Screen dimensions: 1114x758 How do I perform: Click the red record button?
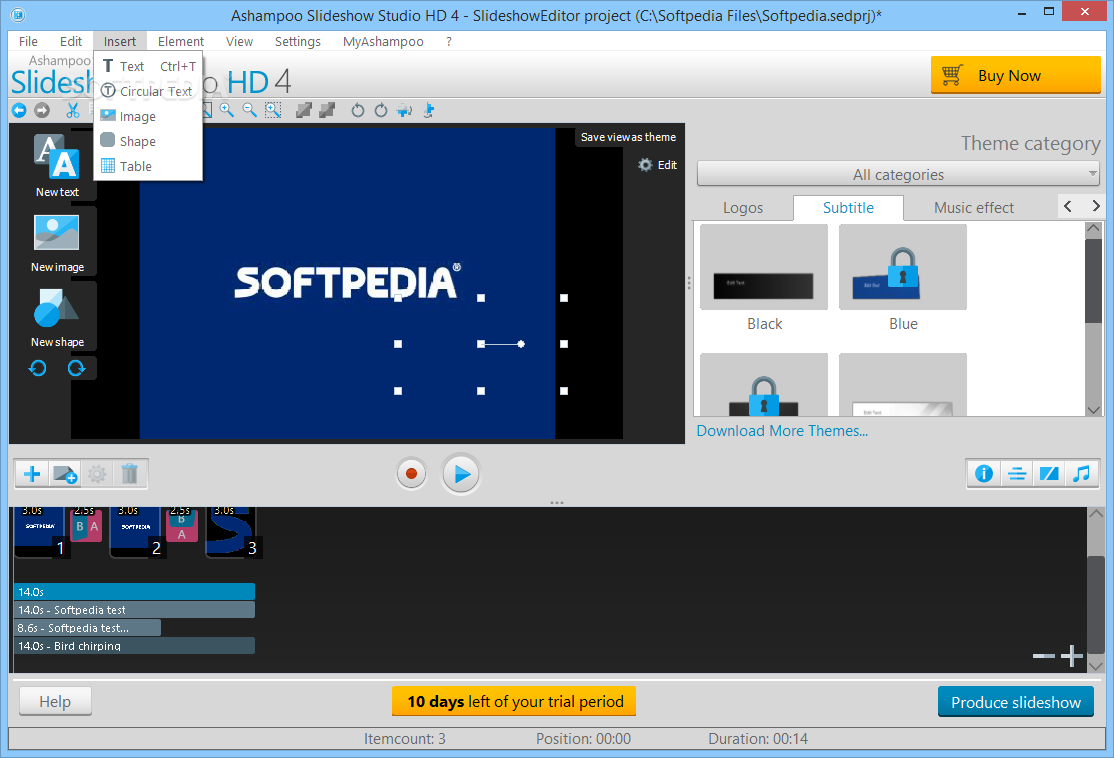411,474
